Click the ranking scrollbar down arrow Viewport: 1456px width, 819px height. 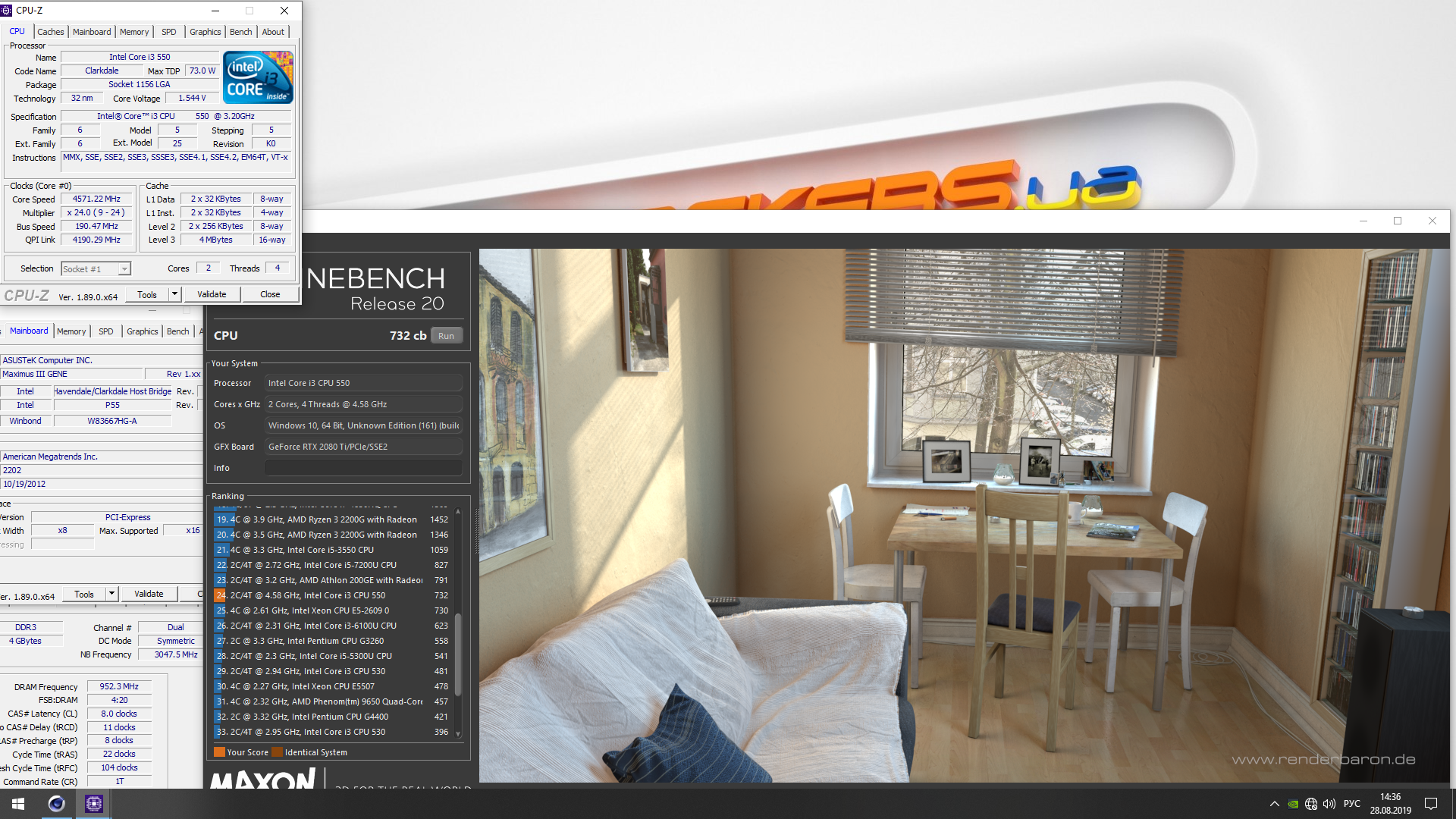(x=458, y=734)
